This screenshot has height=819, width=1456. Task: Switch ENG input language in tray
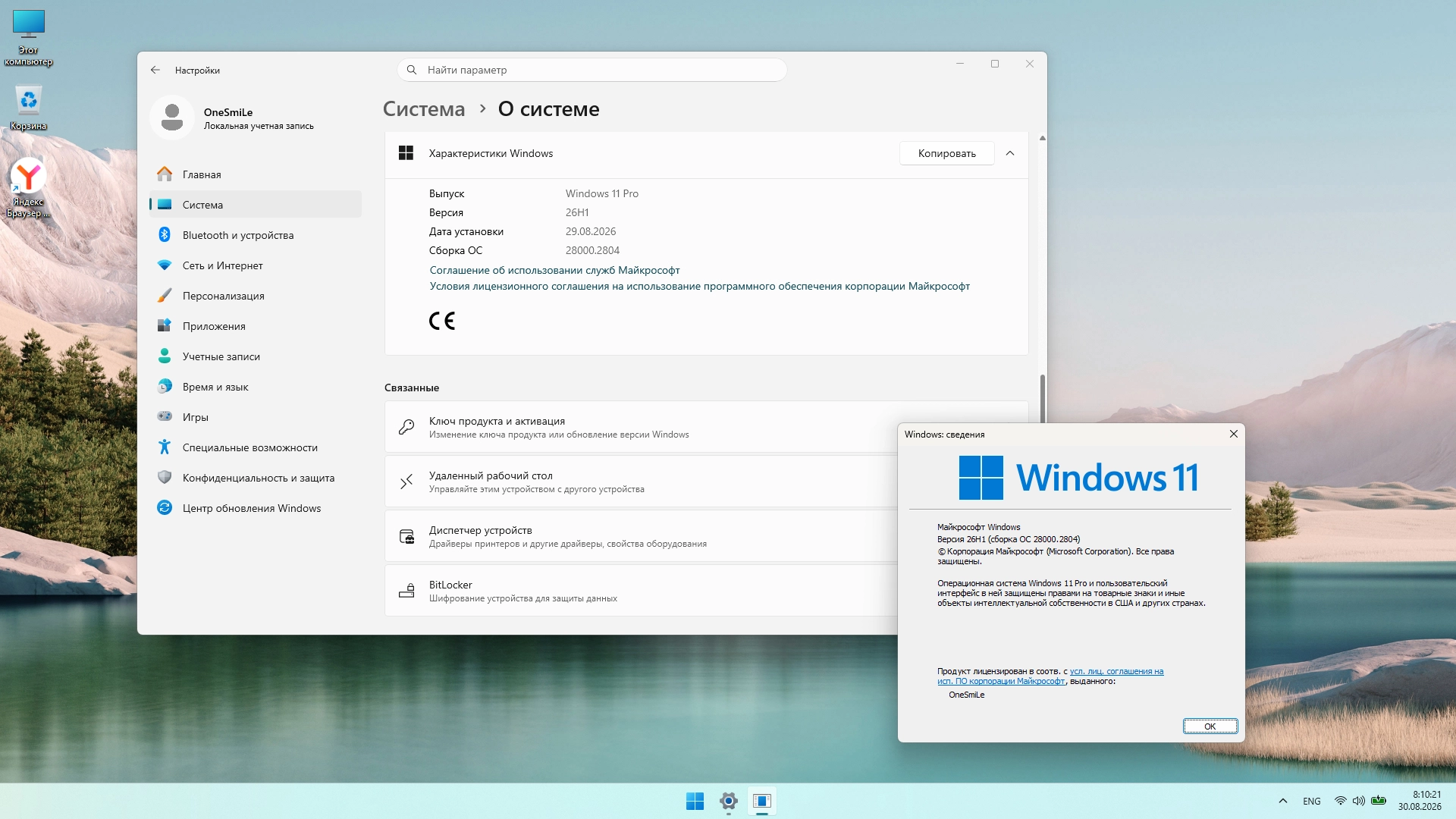1312,801
